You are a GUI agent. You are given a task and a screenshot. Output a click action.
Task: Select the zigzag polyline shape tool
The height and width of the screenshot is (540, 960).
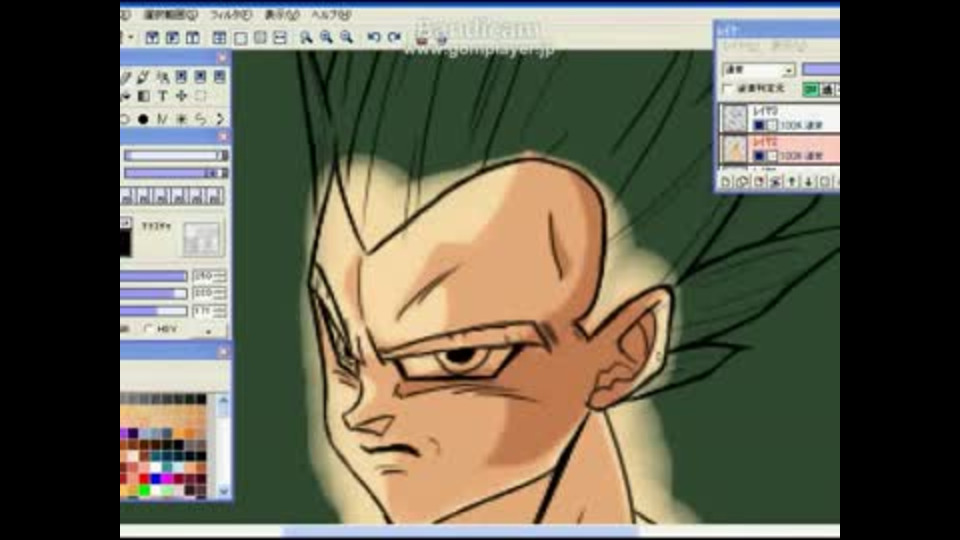click(162, 119)
